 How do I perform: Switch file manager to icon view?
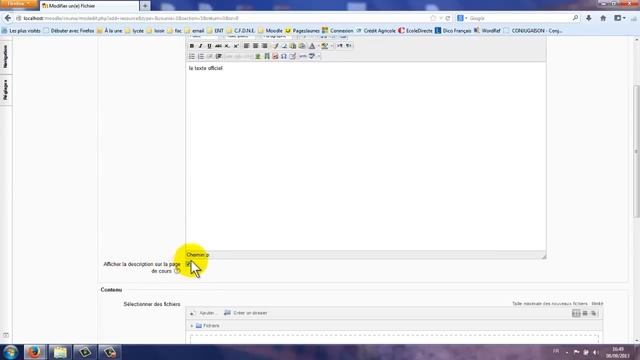pos(576,313)
